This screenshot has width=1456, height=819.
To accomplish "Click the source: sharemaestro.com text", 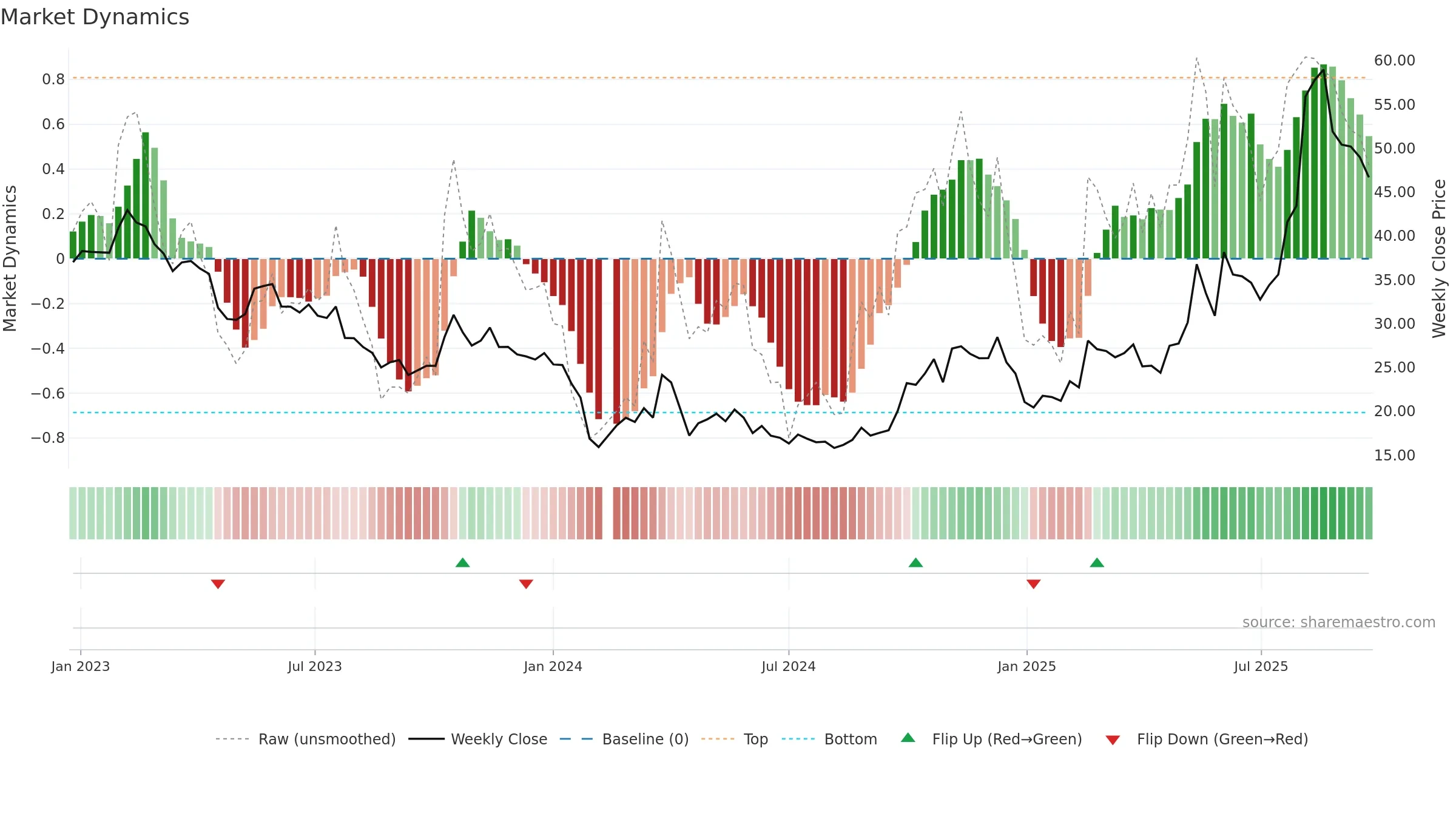I will 1339,622.
